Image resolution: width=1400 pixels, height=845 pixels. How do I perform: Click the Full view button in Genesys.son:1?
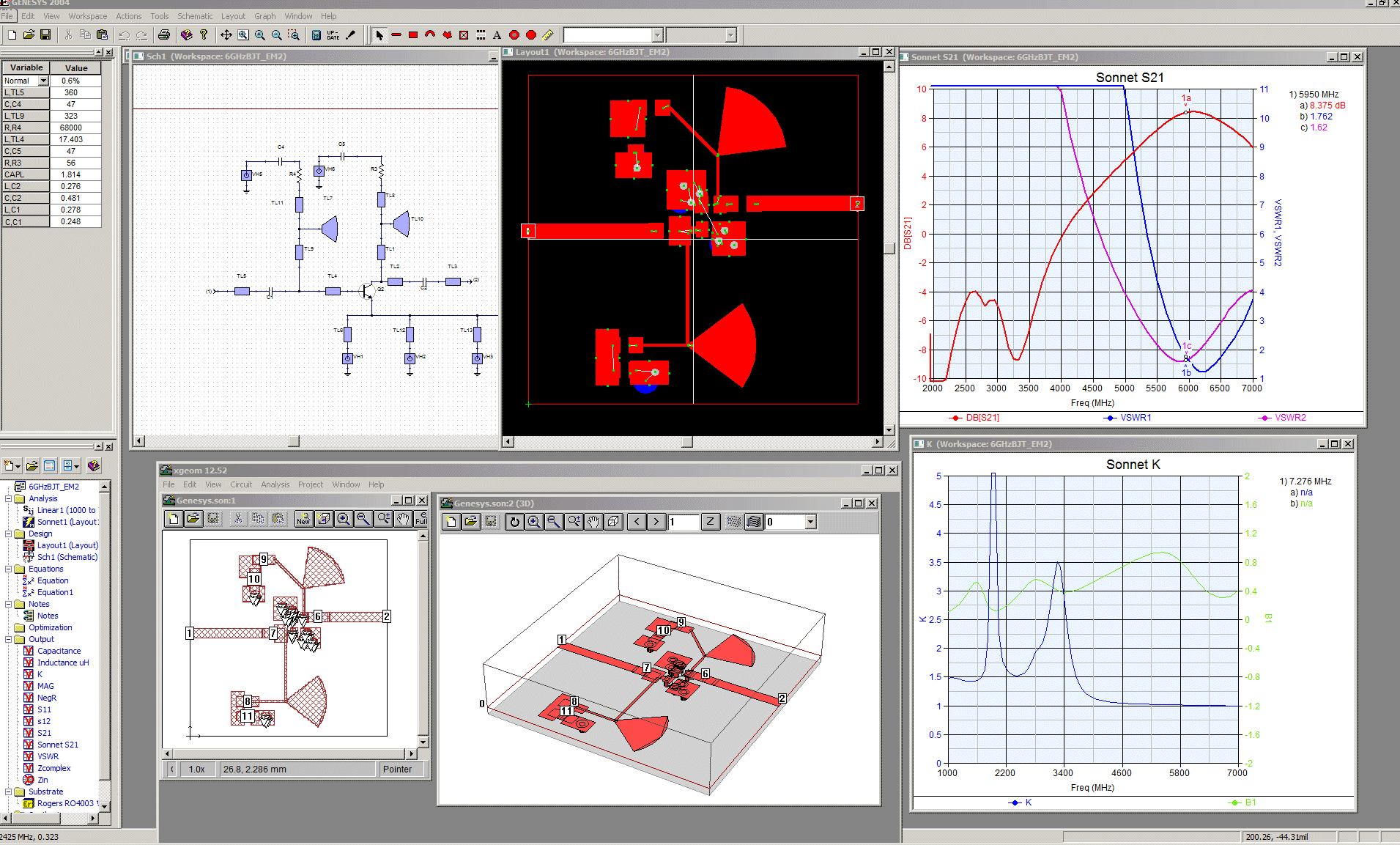click(x=421, y=519)
